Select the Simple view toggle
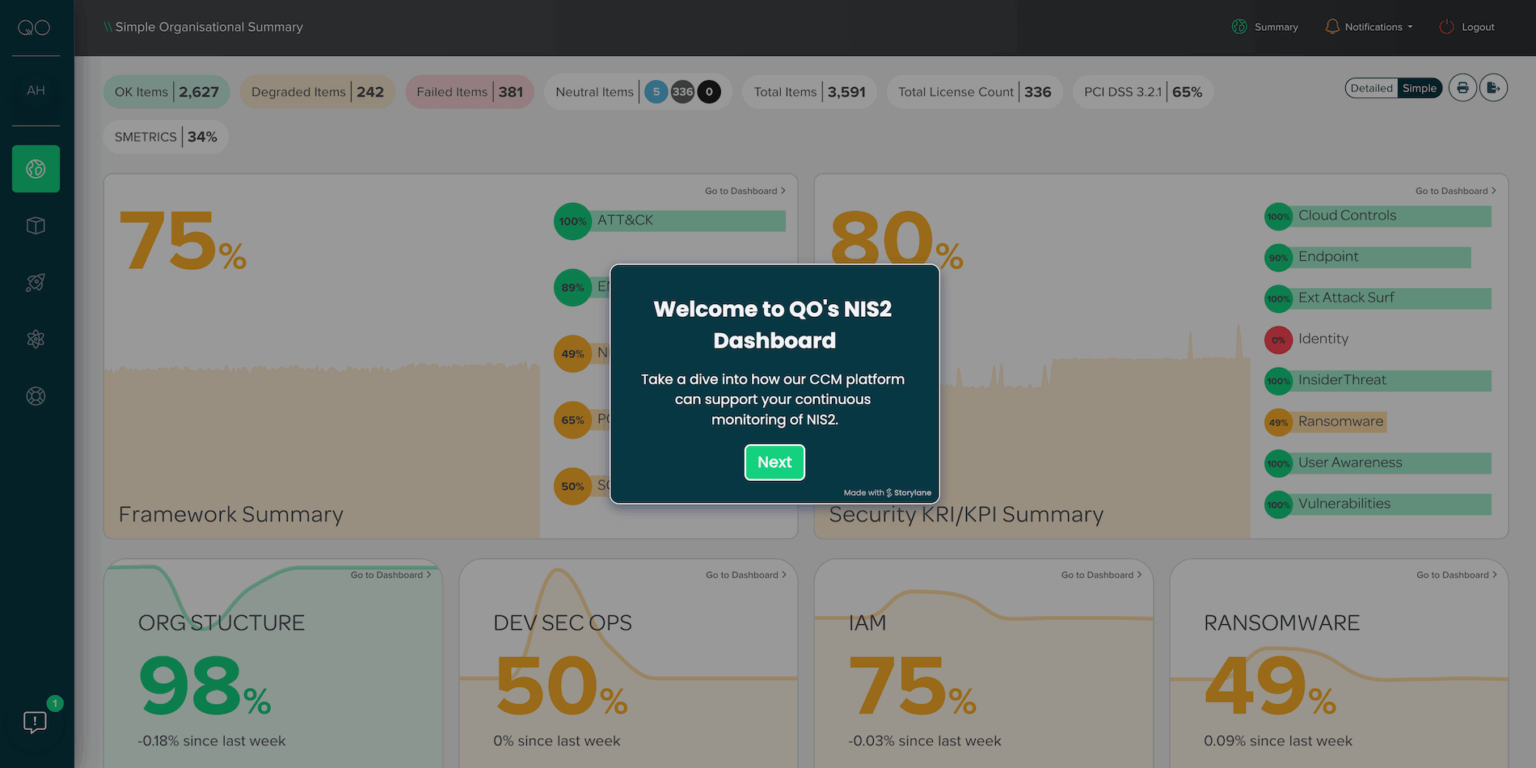 [x=1419, y=88]
